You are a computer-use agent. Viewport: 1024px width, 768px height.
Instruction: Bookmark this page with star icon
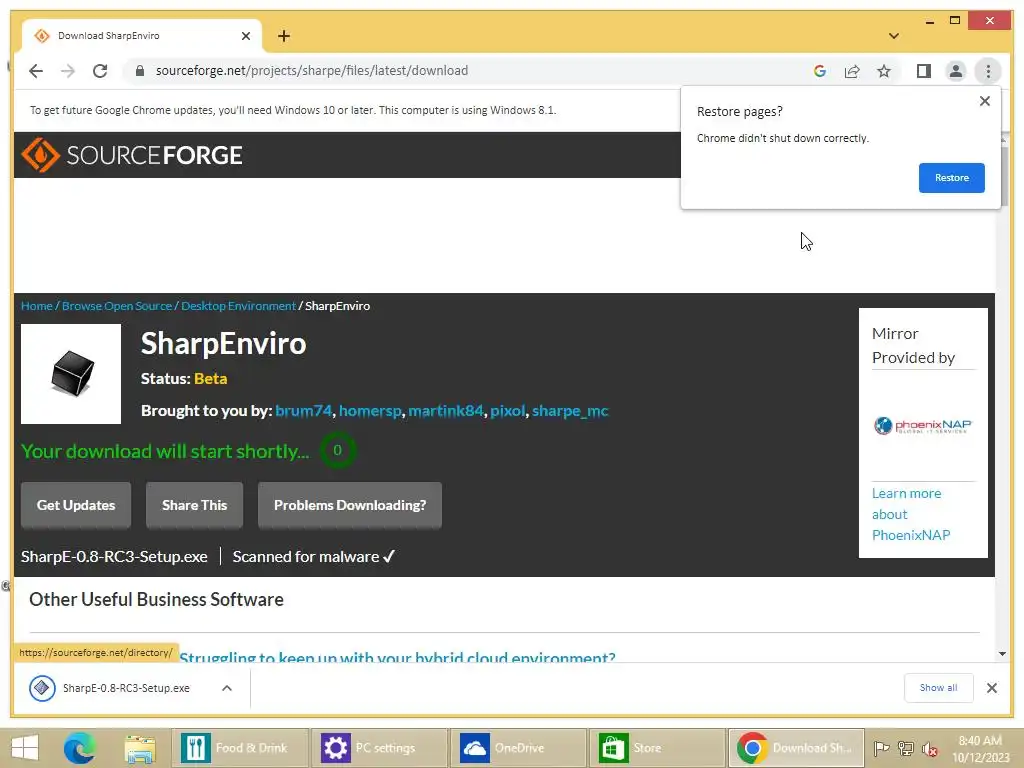pyautogui.click(x=884, y=71)
